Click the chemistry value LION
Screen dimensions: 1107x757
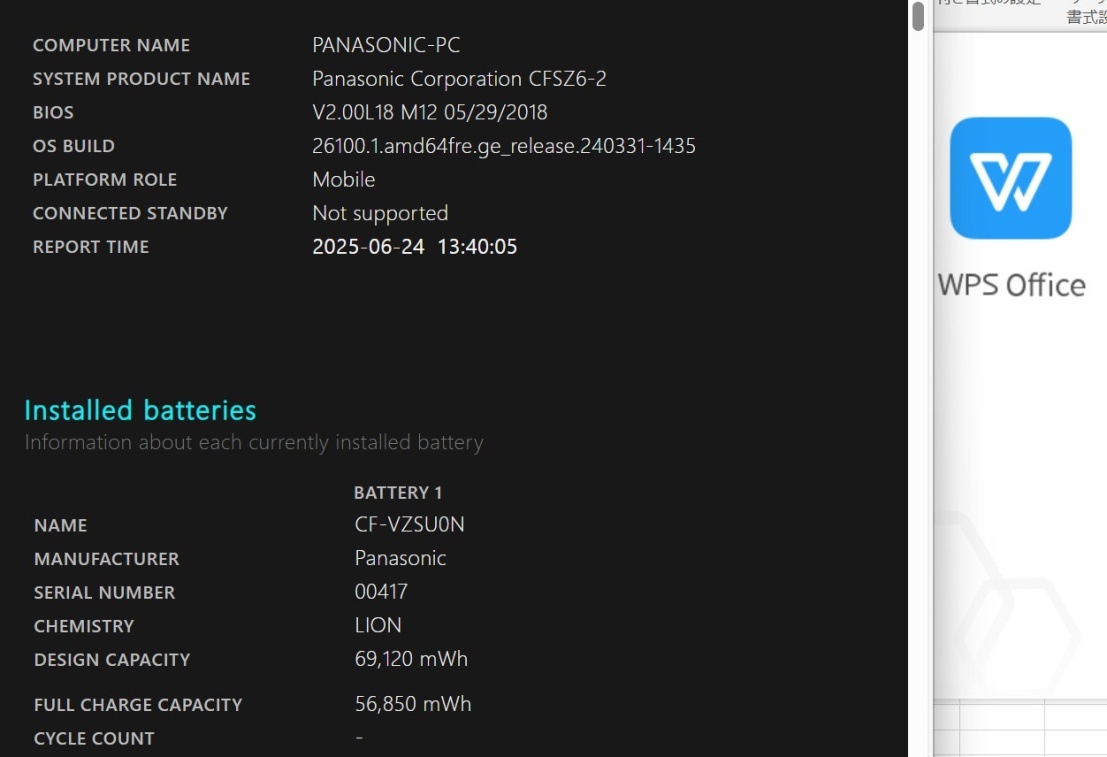[x=378, y=625]
